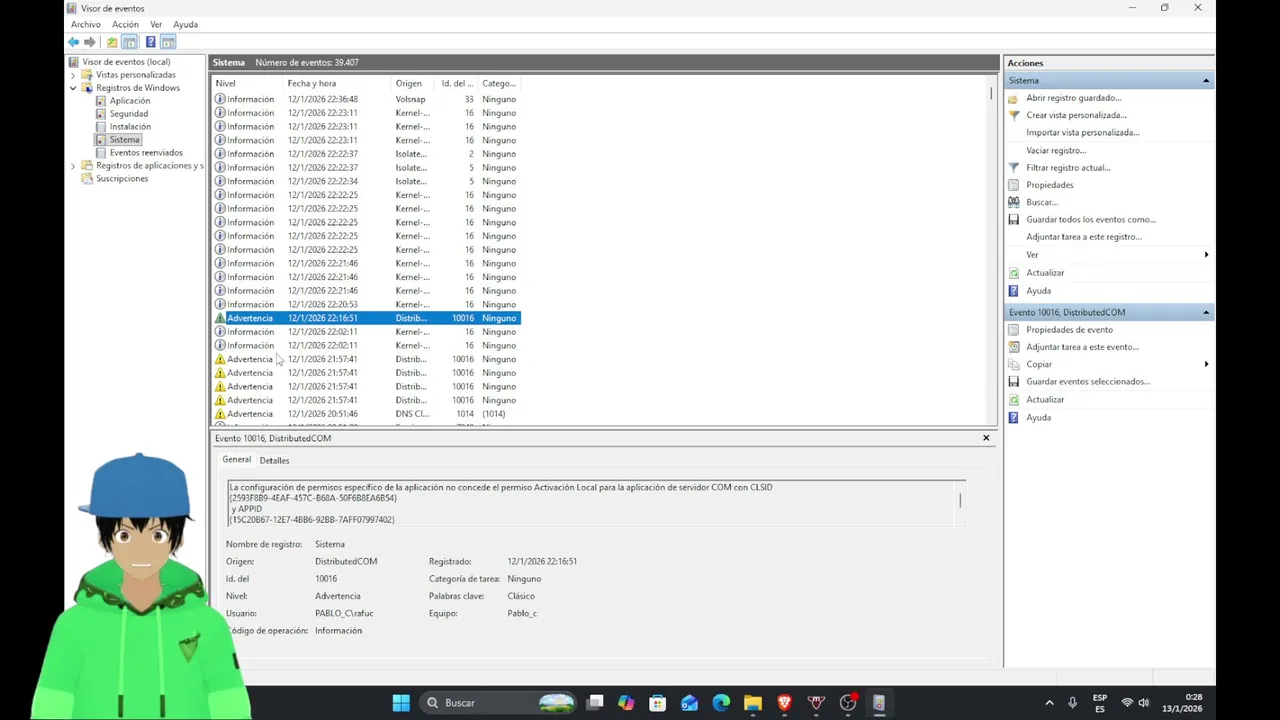Close the event preview pane
This screenshot has width=1280, height=720.
[x=986, y=438]
